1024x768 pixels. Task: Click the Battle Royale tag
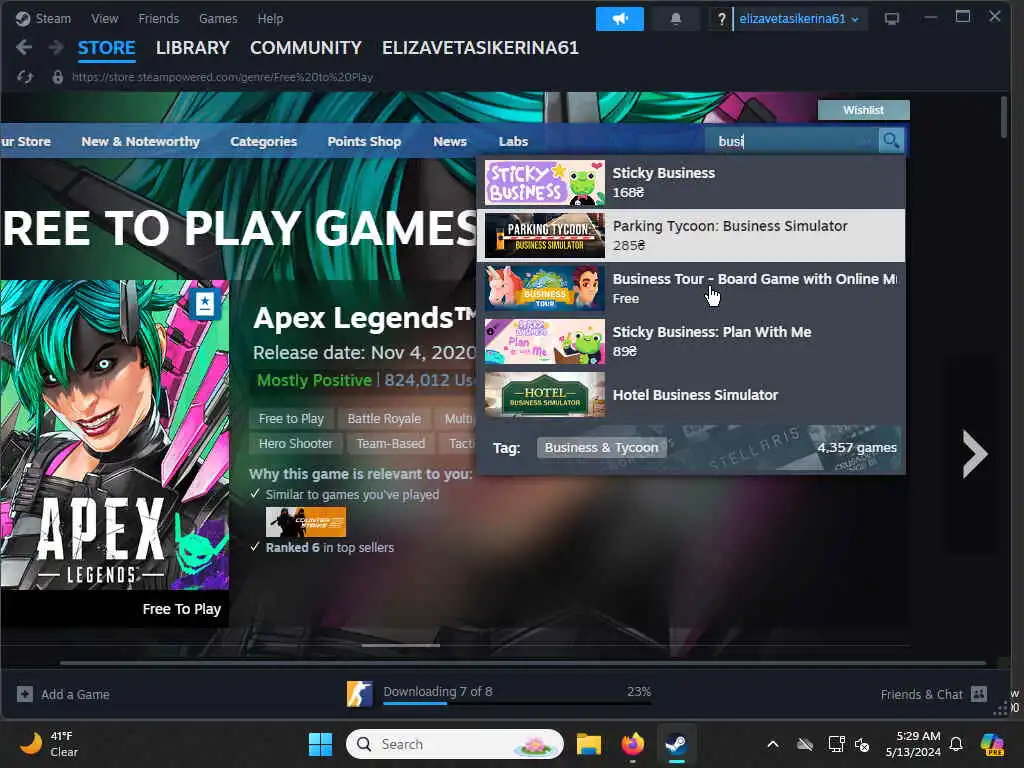pos(384,419)
